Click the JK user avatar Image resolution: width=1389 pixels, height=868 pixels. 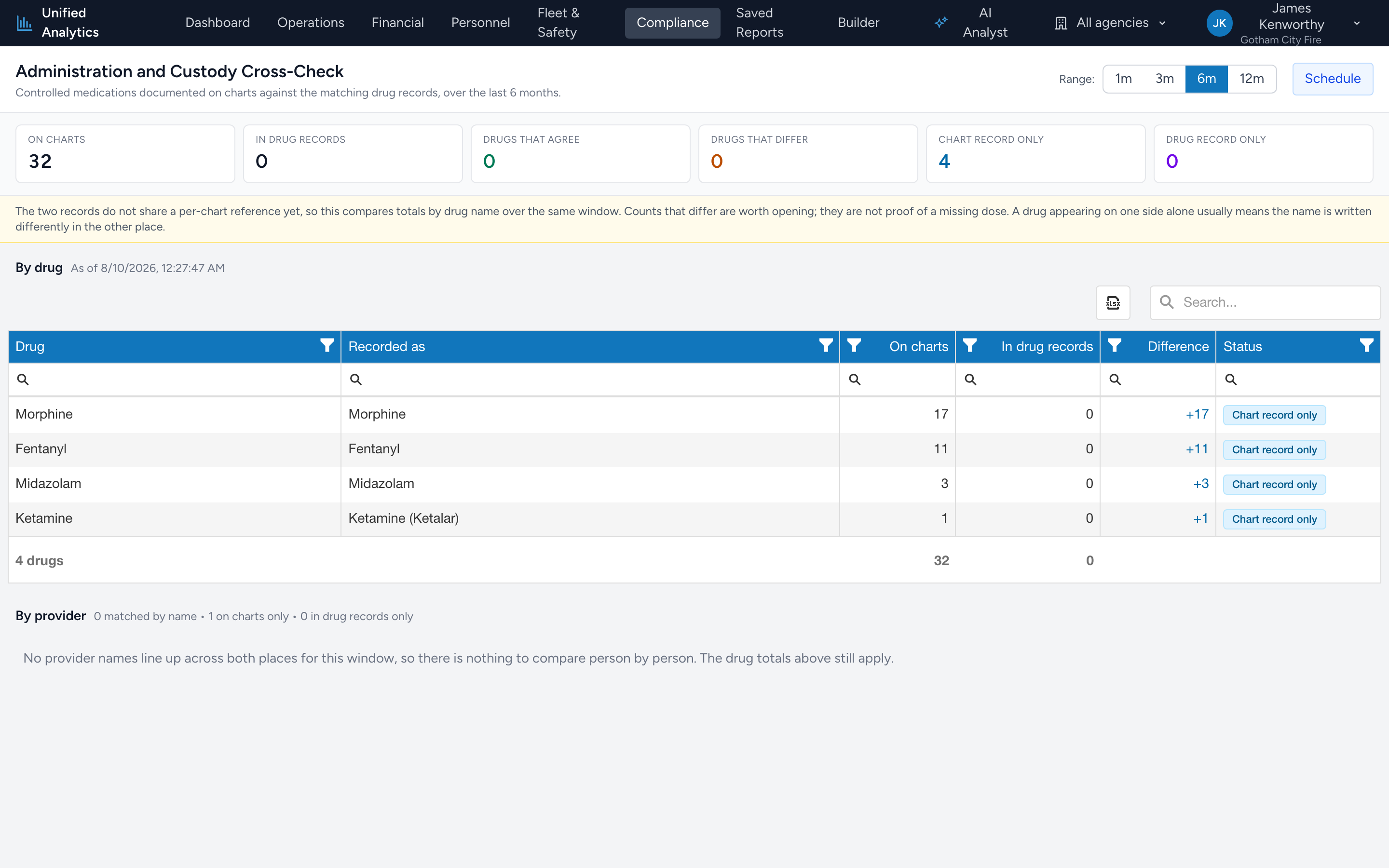[1219, 23]
